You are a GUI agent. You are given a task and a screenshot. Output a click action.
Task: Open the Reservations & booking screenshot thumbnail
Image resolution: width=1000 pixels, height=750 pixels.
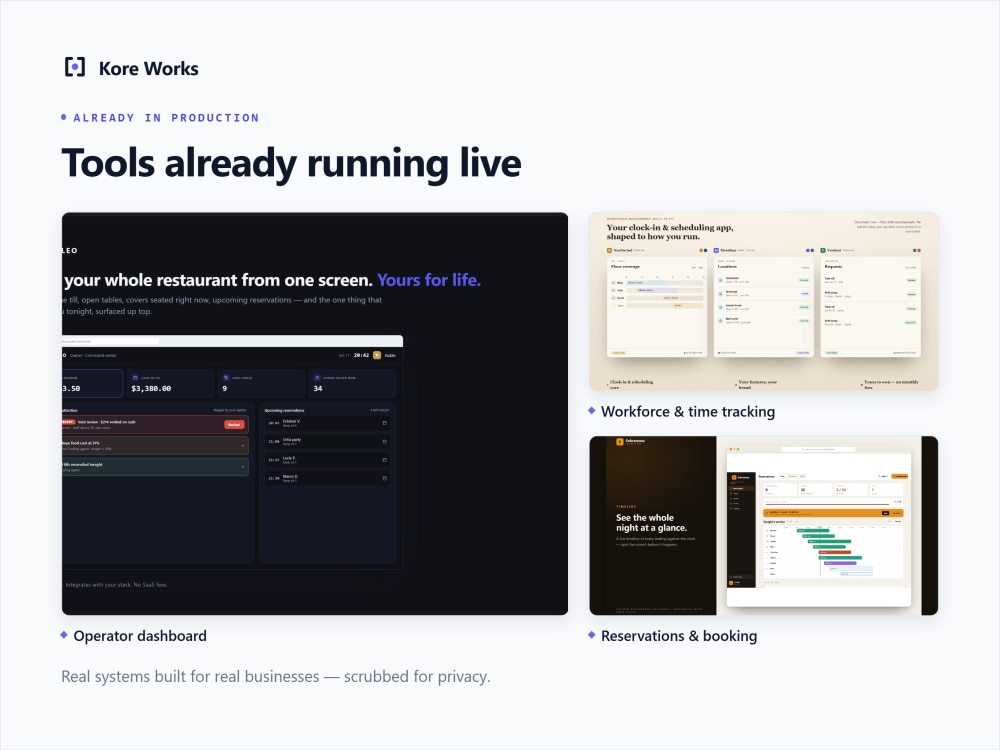tap(763, 526)
